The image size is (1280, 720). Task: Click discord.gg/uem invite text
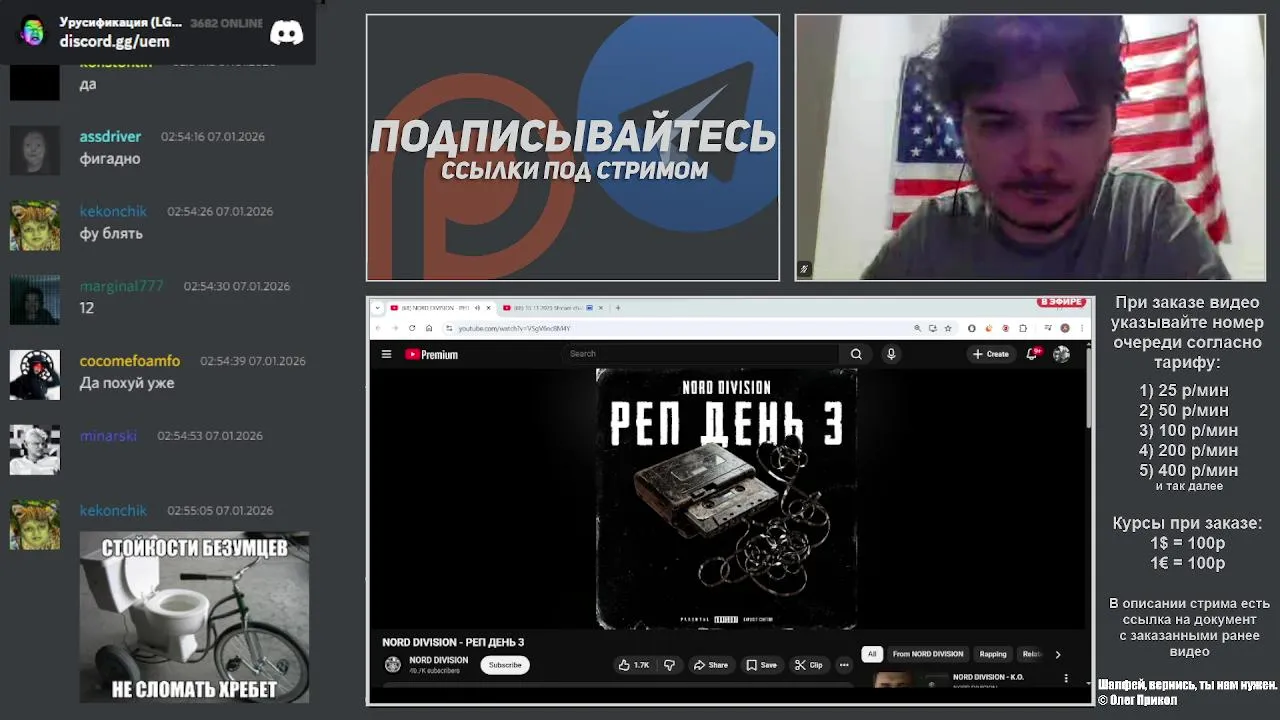pos(114,41)
